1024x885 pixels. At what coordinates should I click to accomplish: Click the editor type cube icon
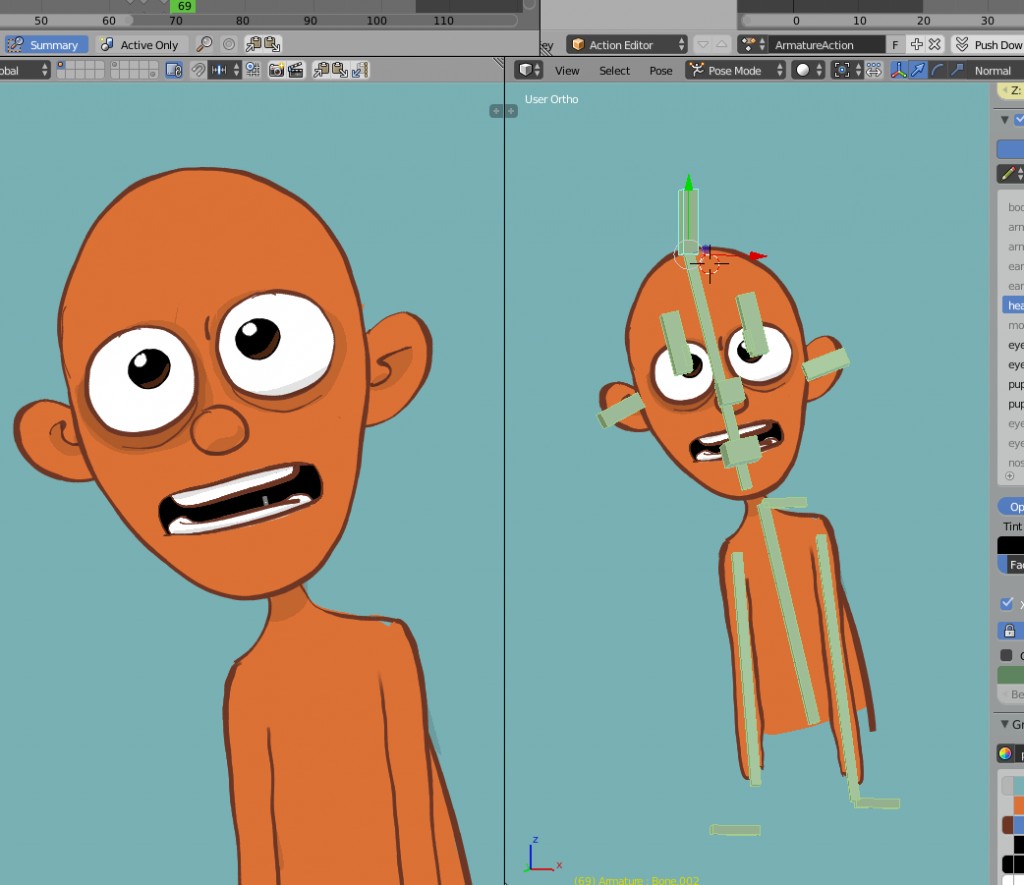pyautogui.click(x=527, y=70)
